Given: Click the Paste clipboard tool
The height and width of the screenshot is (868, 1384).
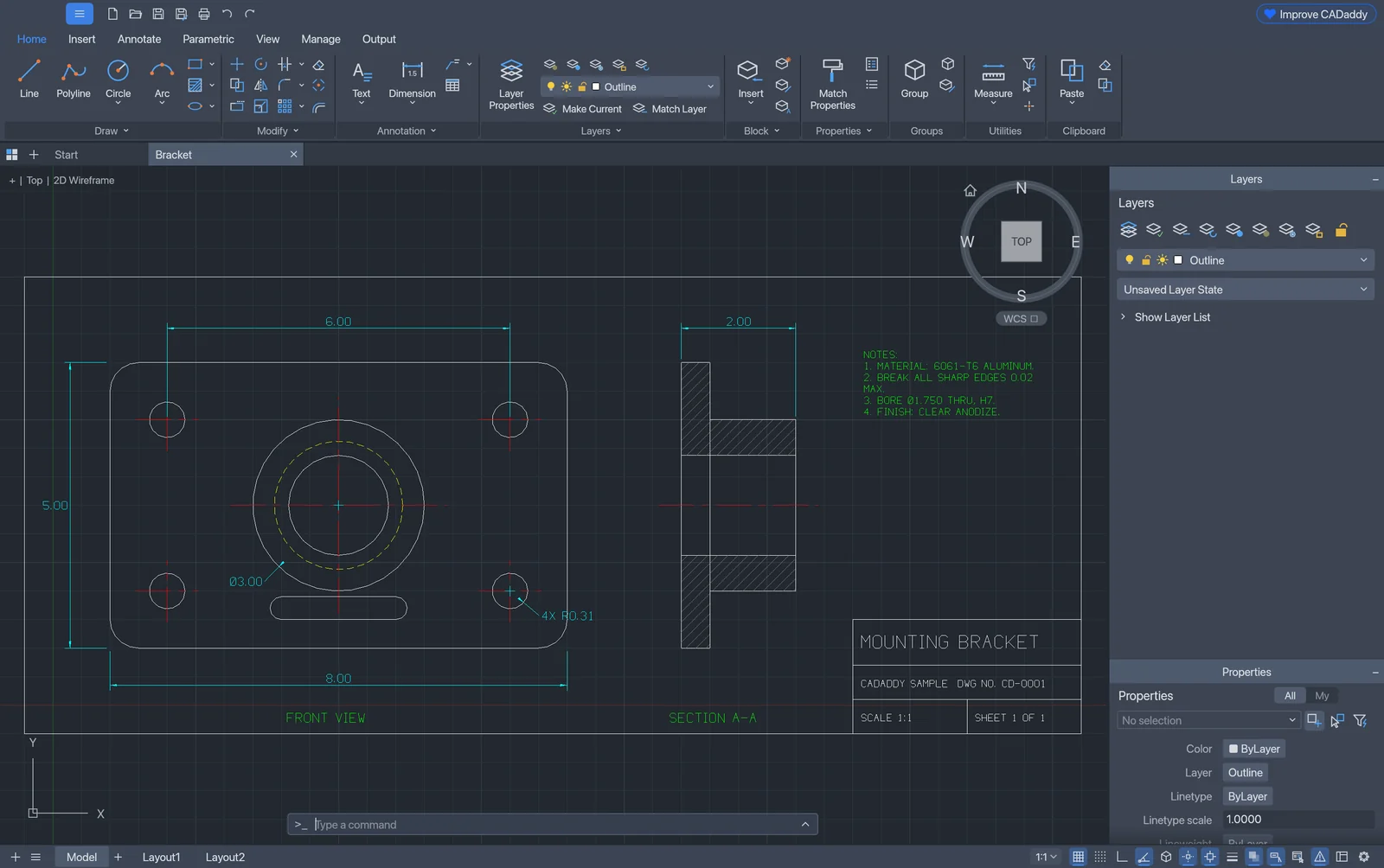Looking at the screenshot, I should pyautogui.click(x=1072, y=79).
